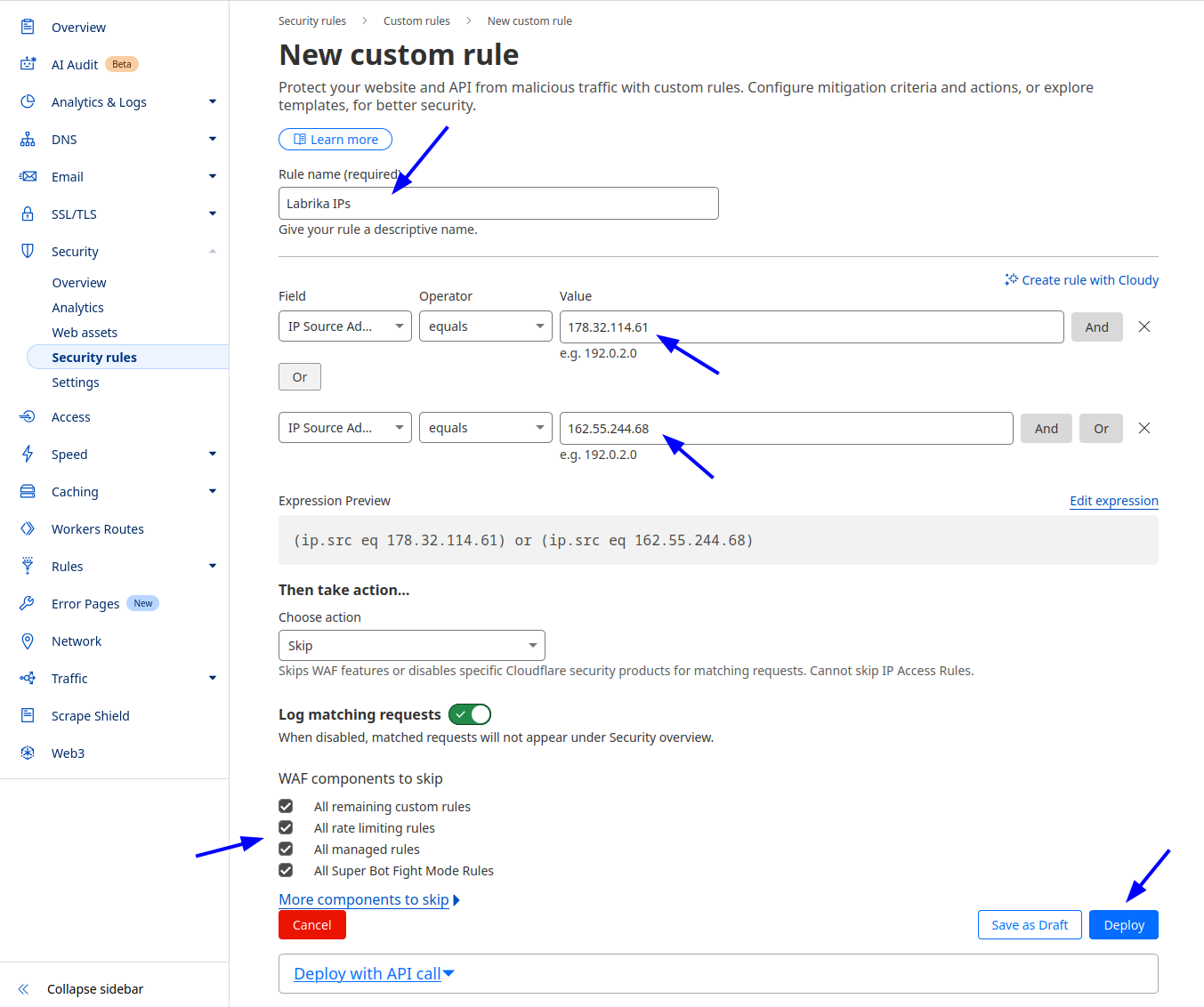1204x1007 pixels.
Task: Remove the first IP condition with the X icon
Action: coord(1143,326)
